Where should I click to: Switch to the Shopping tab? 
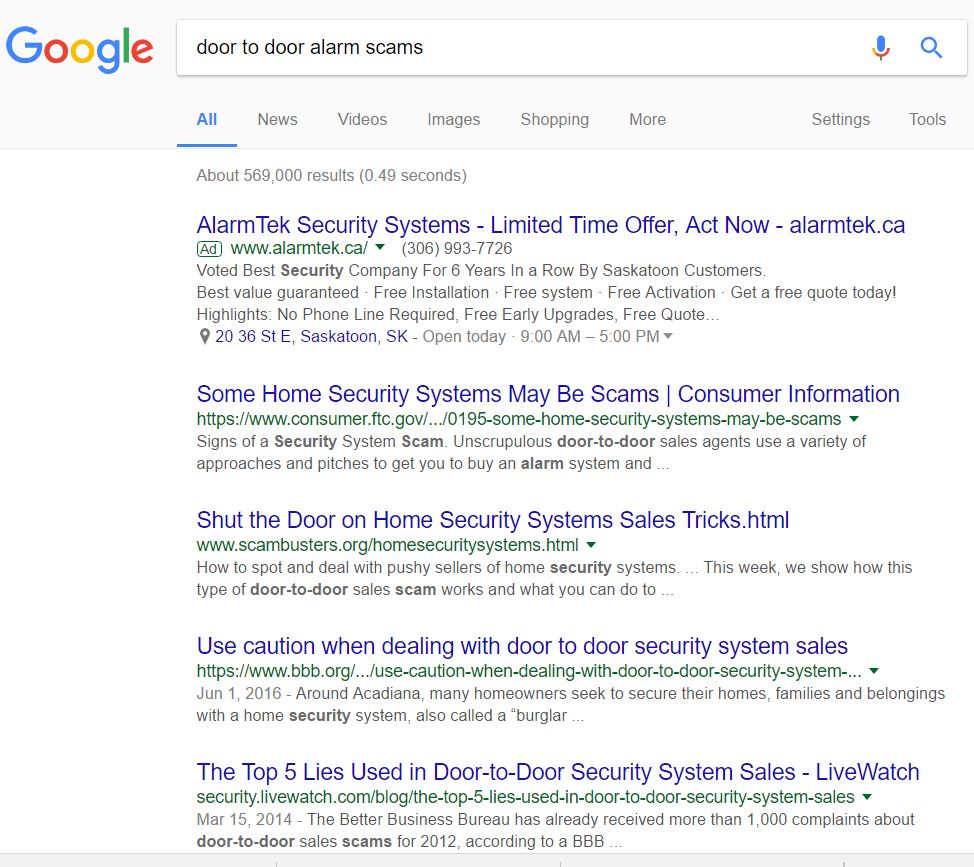coord(554,119)
